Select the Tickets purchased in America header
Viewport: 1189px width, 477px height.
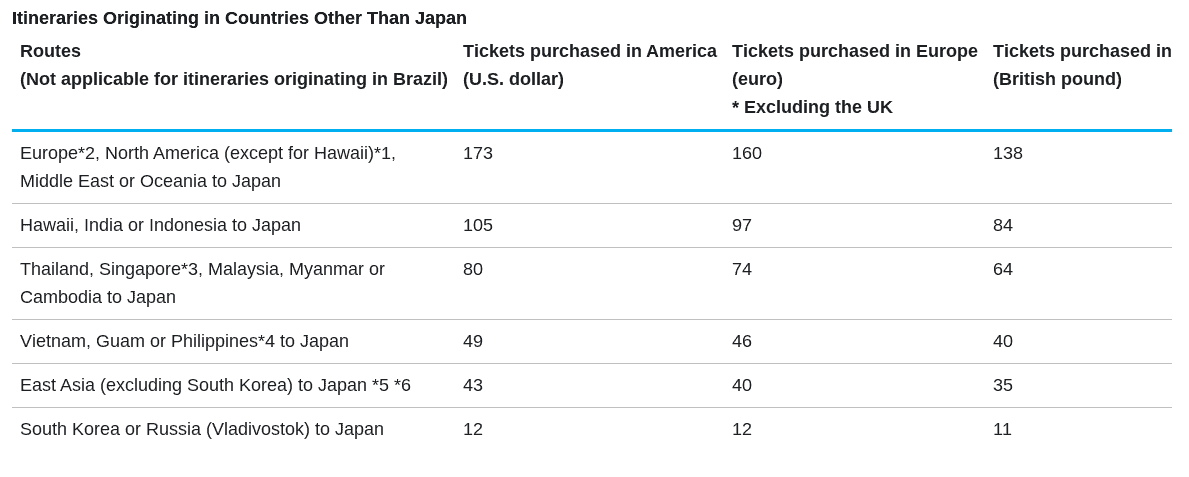point(589,51)
